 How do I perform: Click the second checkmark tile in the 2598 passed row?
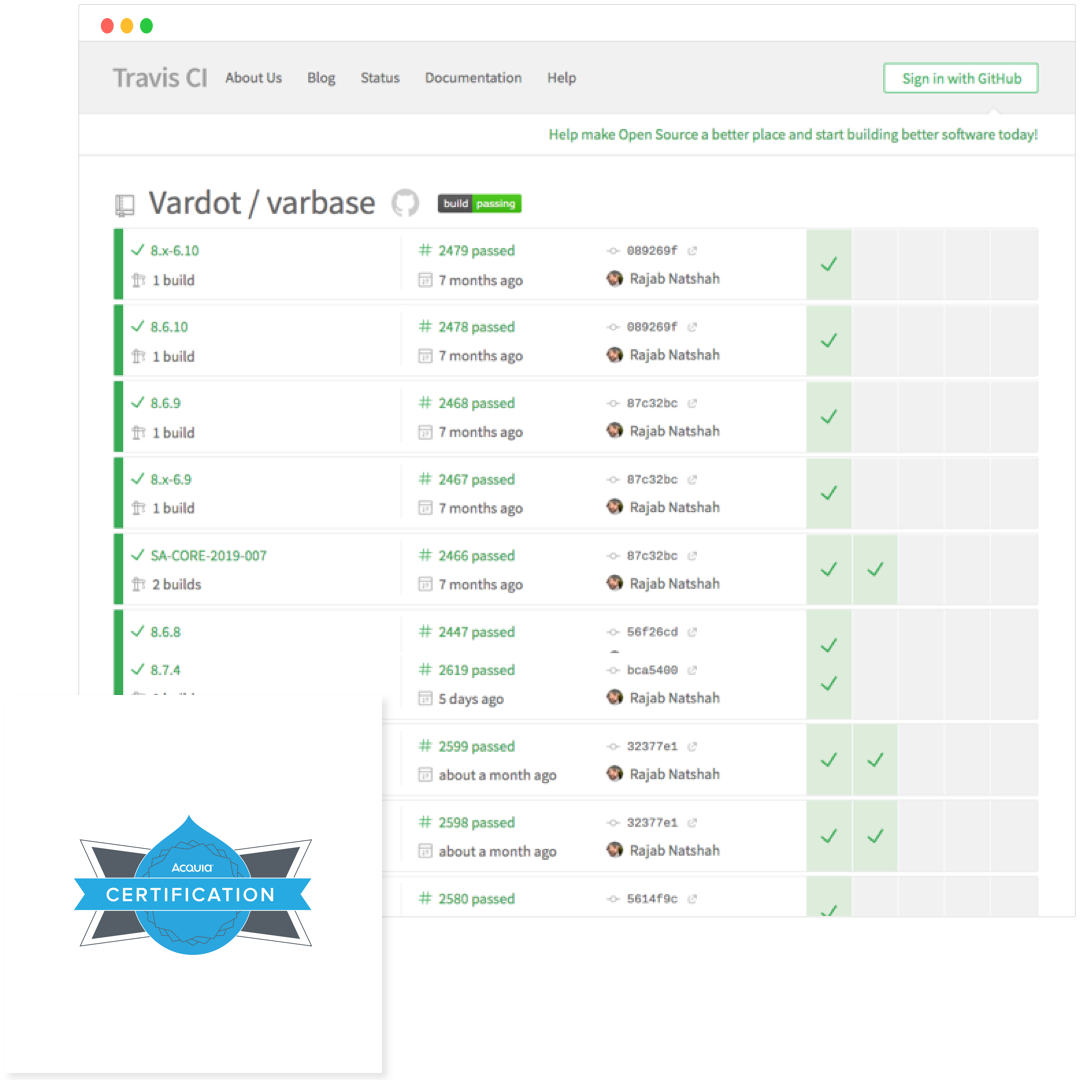click(x=875, y=837)
